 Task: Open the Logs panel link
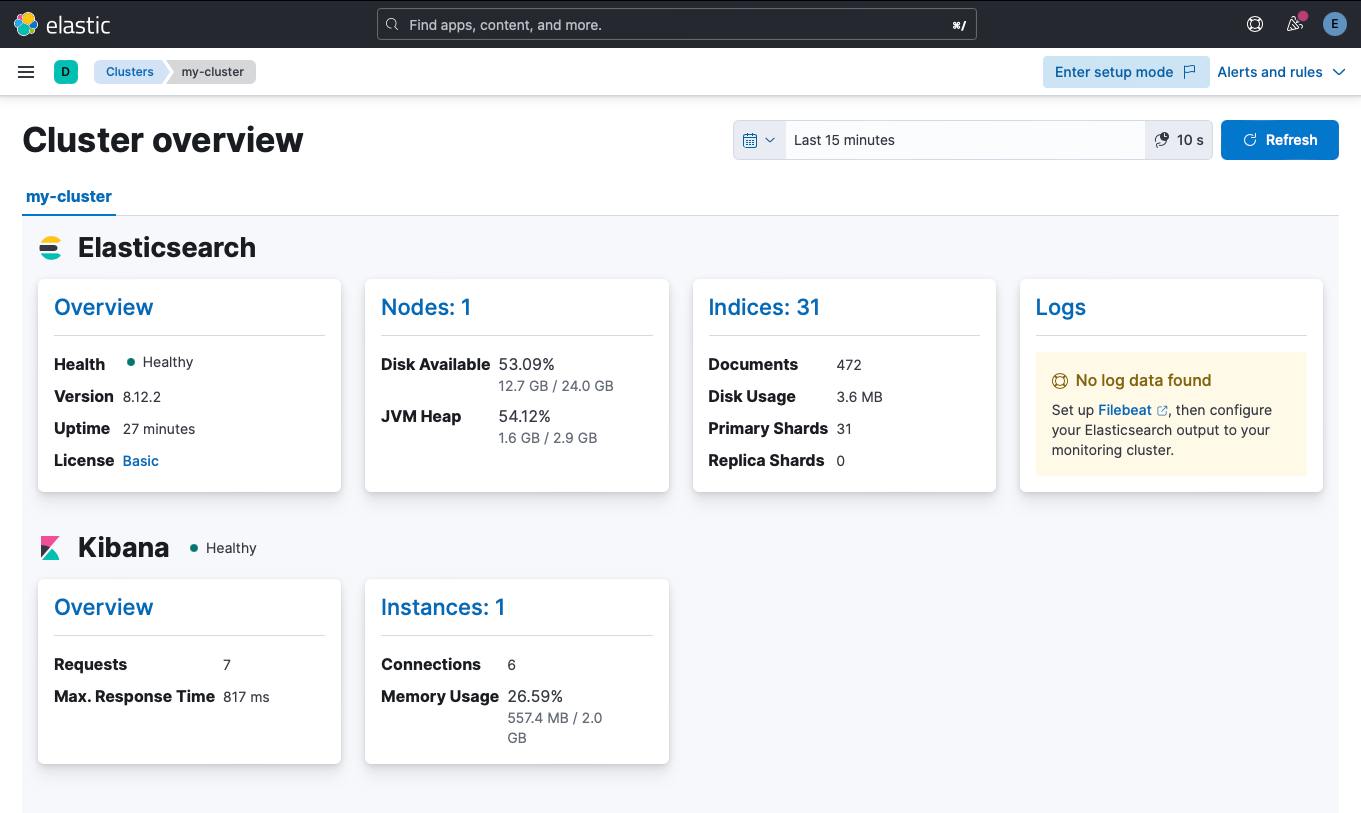click(1061, 307)
